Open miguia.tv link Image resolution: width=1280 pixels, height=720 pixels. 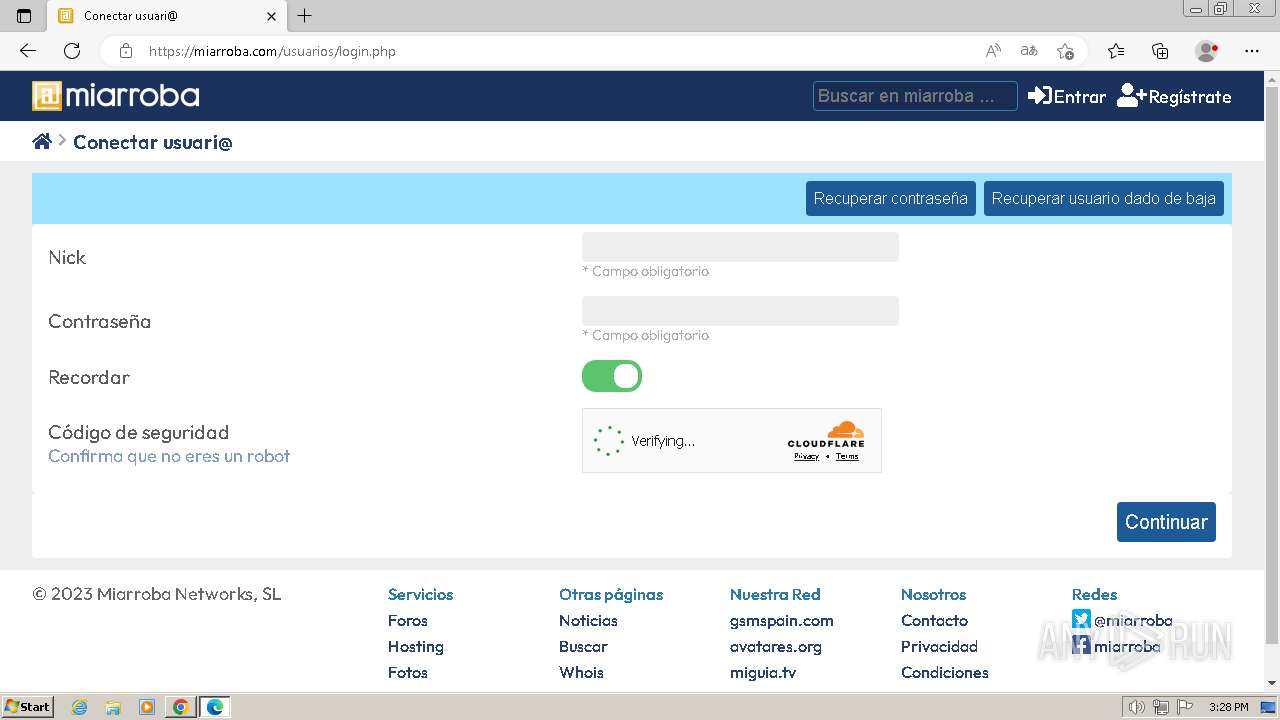763,672
